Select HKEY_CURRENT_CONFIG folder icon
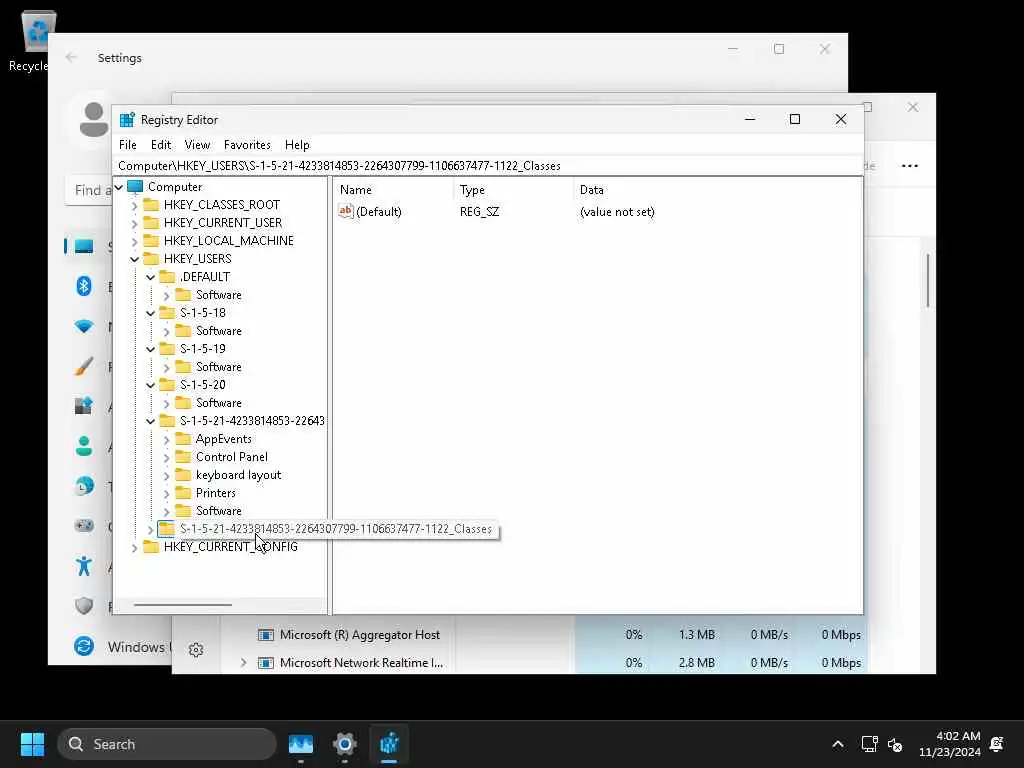The height and width of the screenshot is (768, 1024). 151,547
